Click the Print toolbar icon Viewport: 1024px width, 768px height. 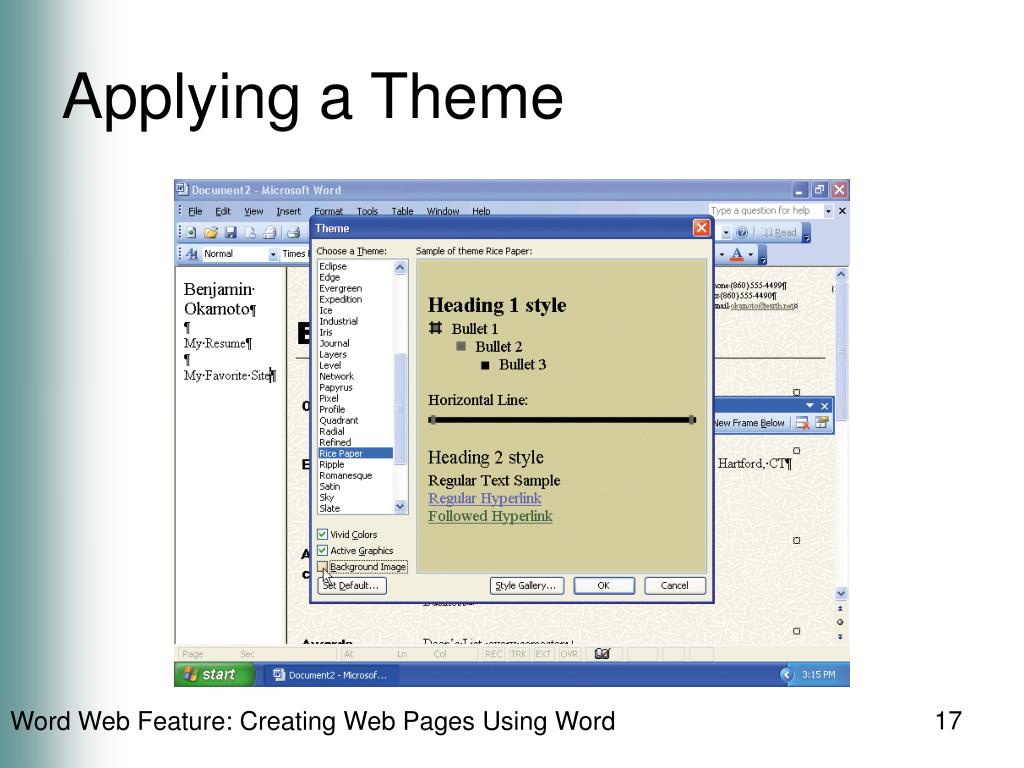(293, 232)
